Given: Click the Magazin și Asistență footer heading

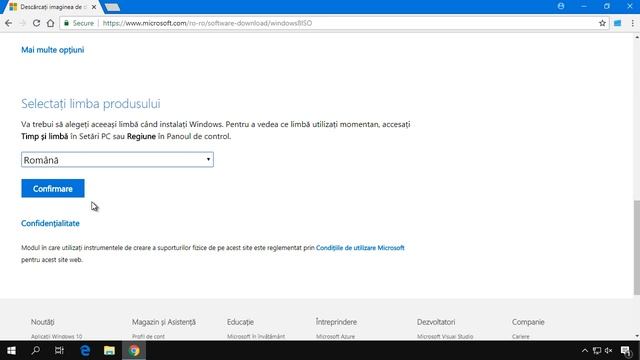Looking at the screenshot, I should click(x=164, y=322).
